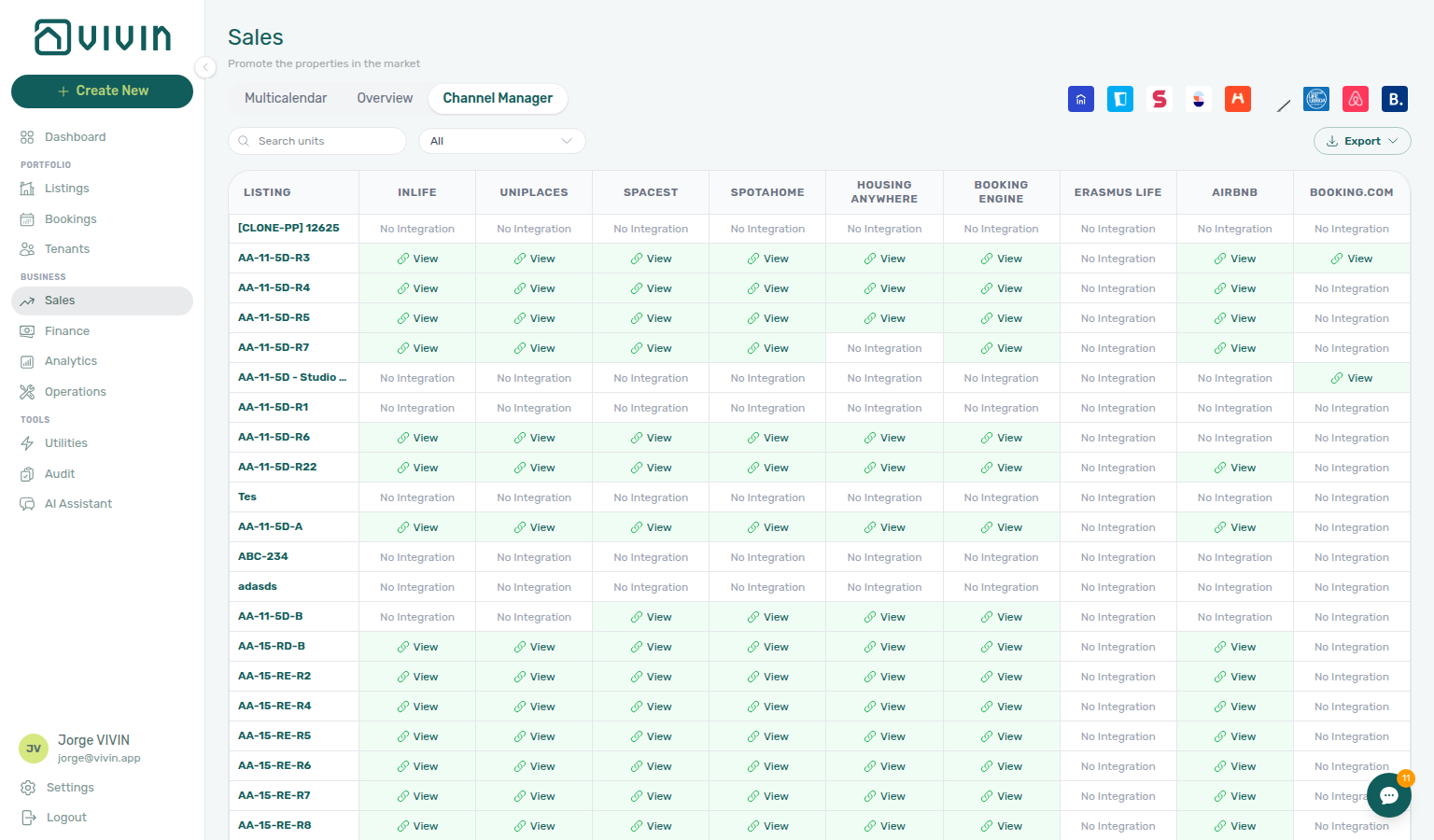Click the AIRBNB column header
The height and width of the screenshot is (840, 1434).
pos(1234,192)
